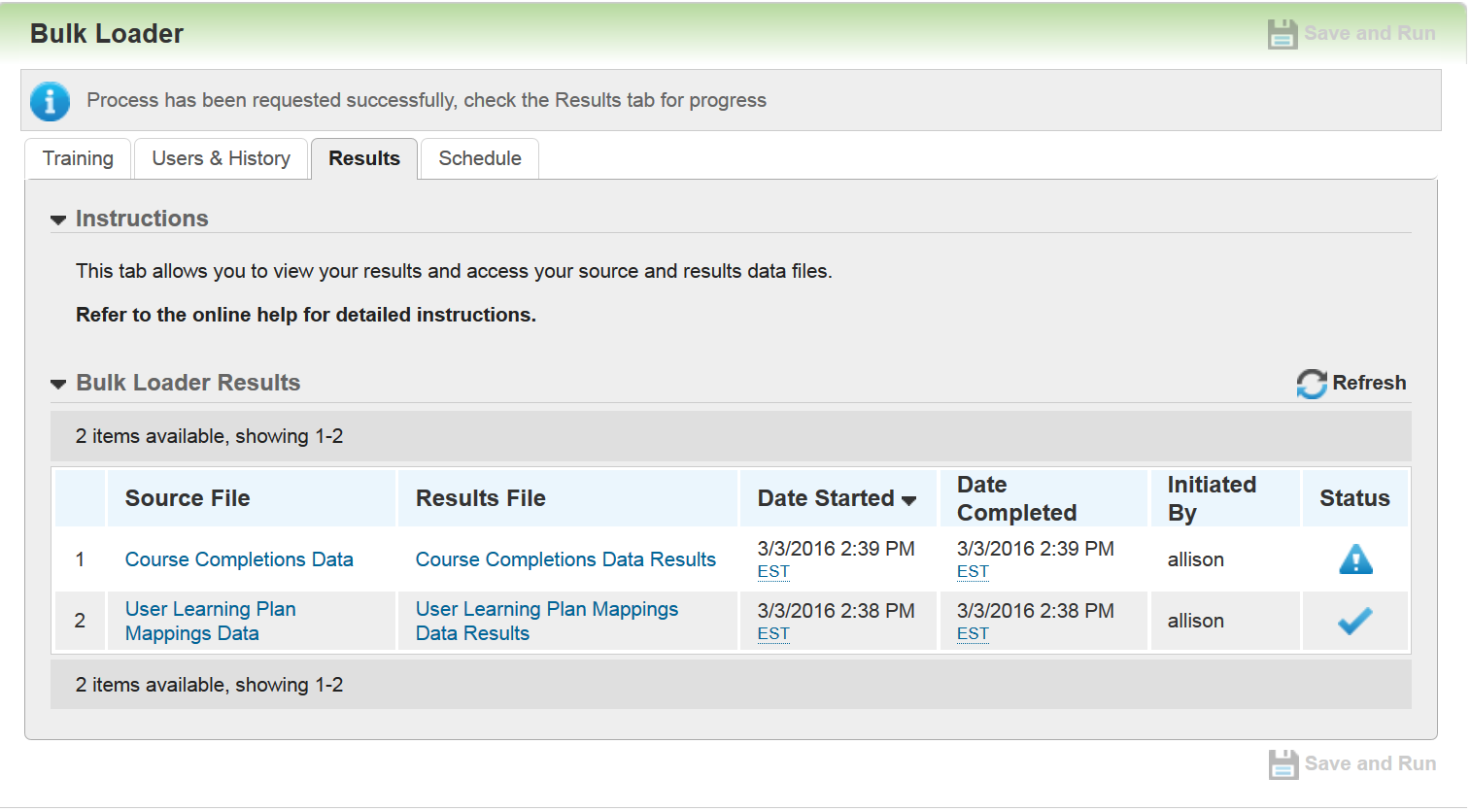Open the Course Completions Data source file
Image resolution: width=1471 pixels, height=812 pixels.
coord(238,559)
